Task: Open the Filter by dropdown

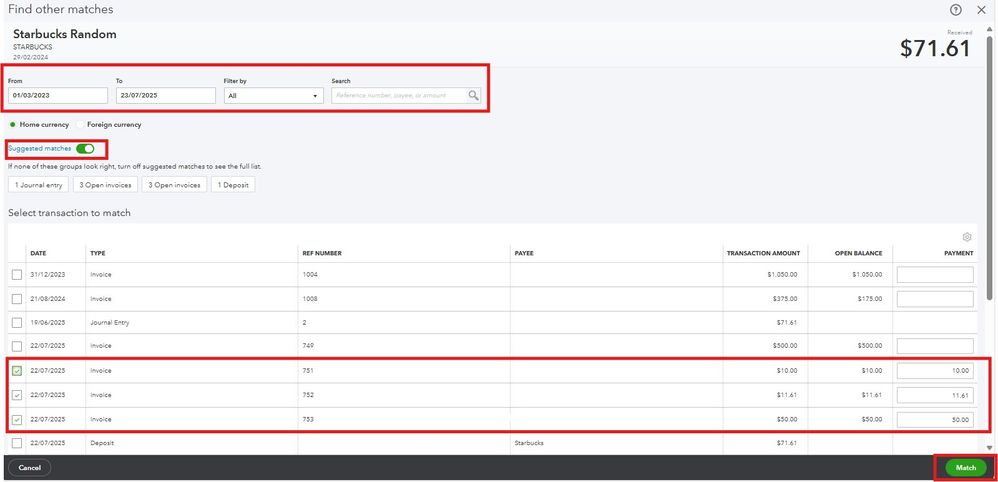Action: click(274, 96)
